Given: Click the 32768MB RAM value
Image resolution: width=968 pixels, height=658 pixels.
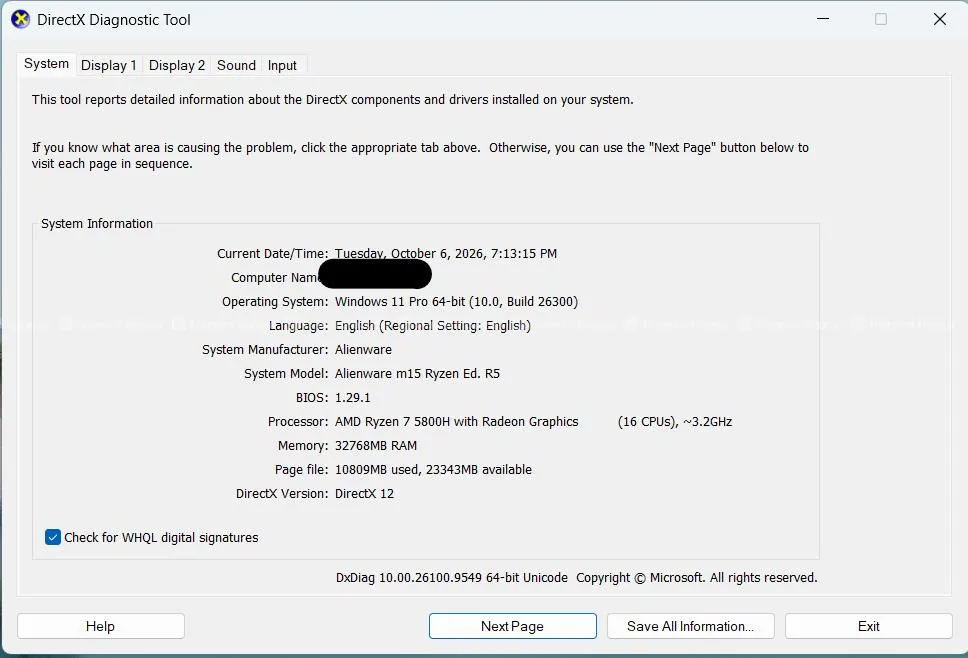Looking at the screenshot, I should [x=375, y=446].
